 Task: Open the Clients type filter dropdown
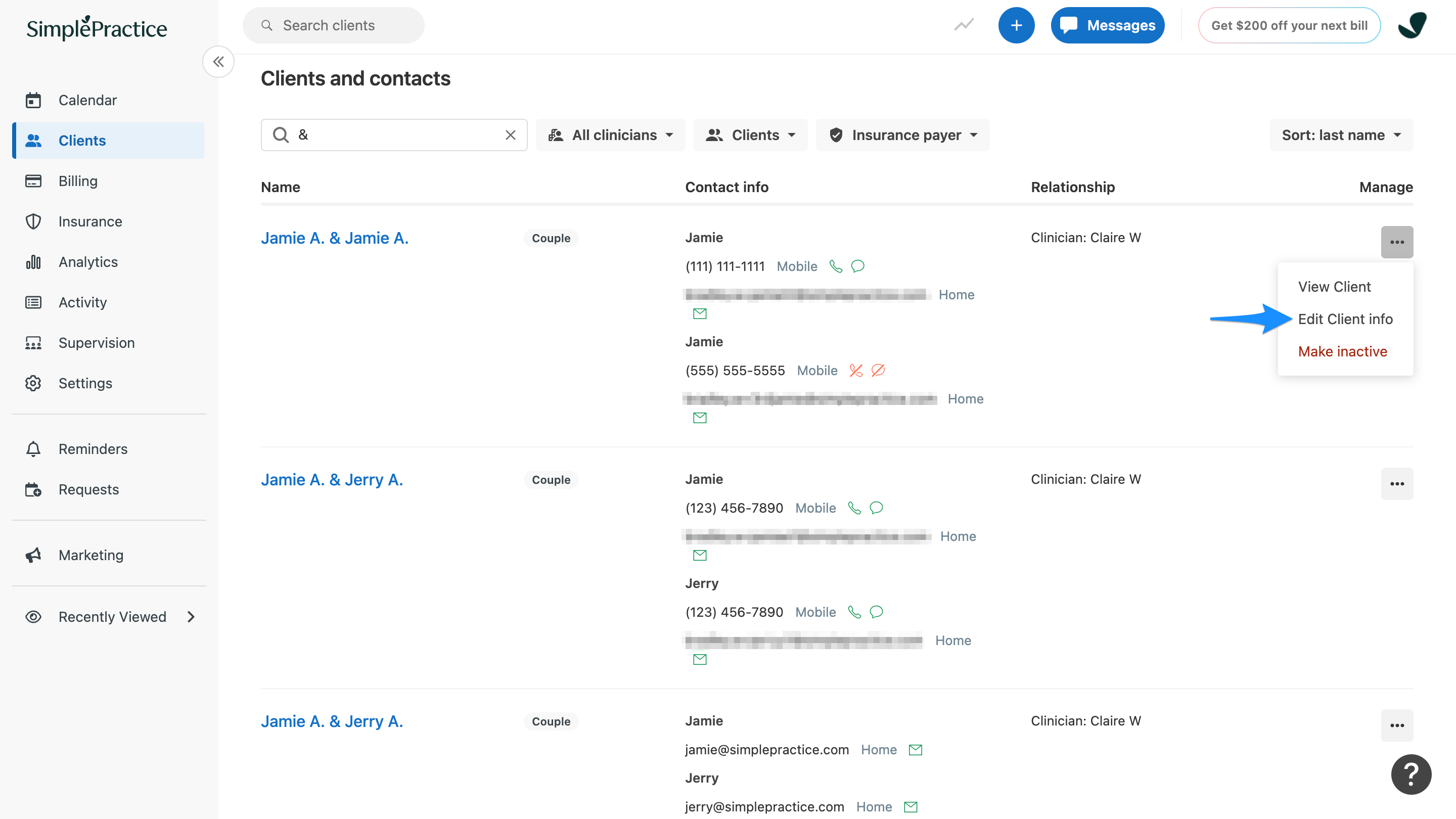[x=751, y=135]
